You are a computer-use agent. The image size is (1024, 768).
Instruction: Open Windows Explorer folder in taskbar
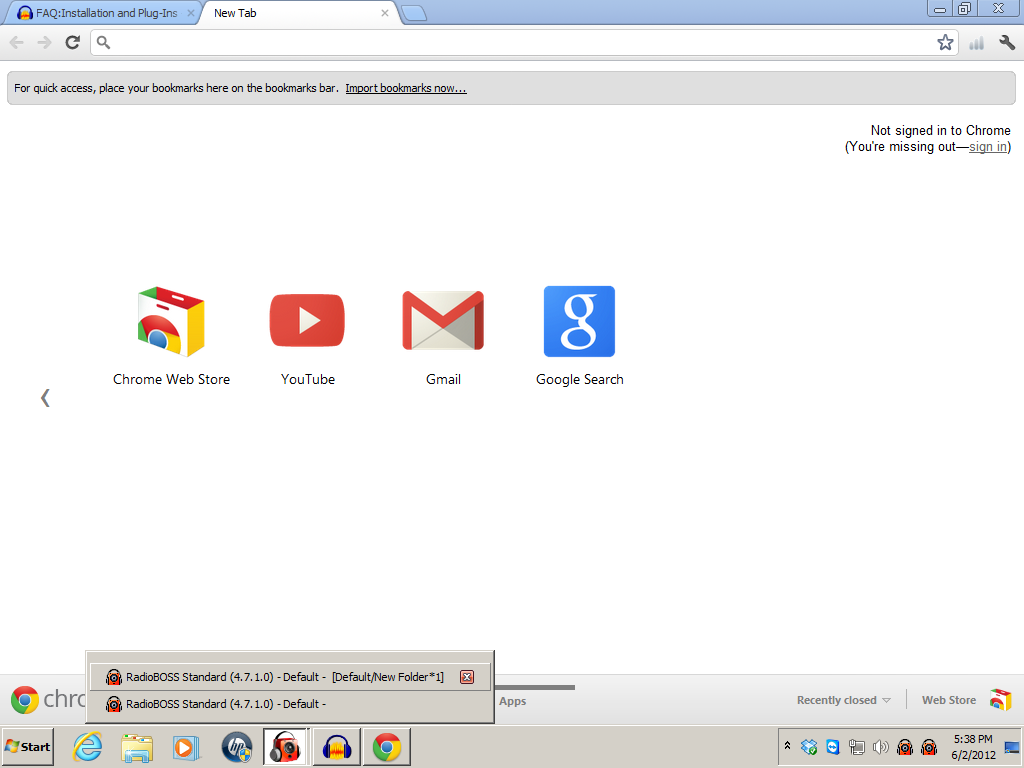click(137, 747)
